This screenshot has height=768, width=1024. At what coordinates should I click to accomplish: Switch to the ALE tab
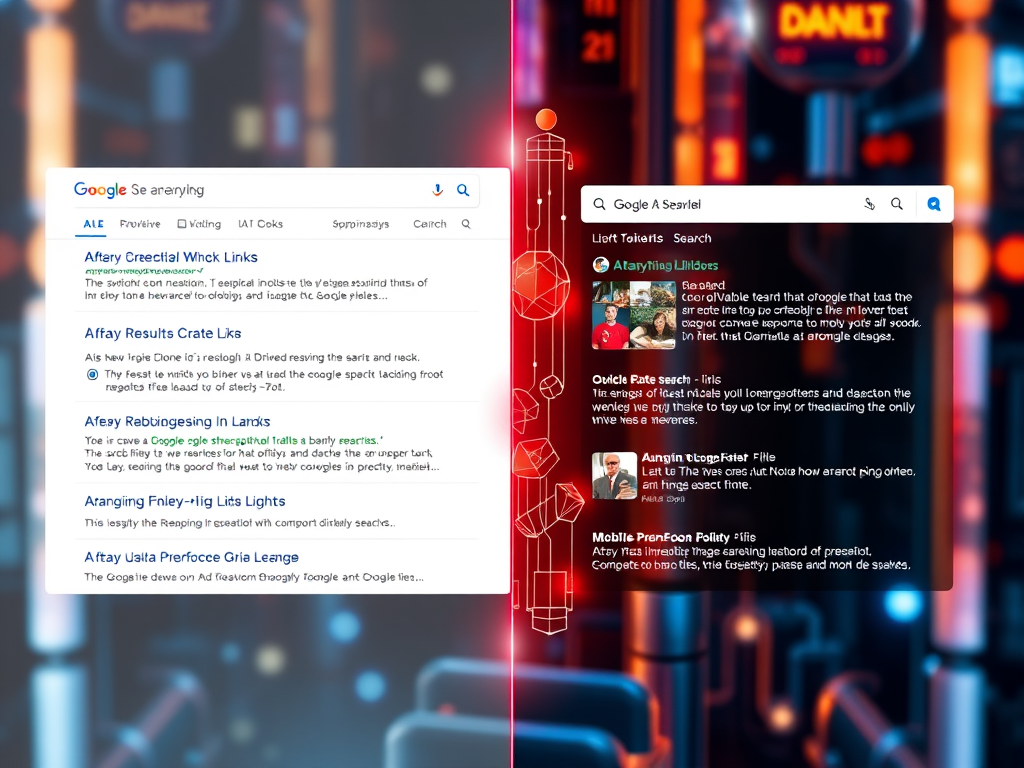[x=93, y=224]
